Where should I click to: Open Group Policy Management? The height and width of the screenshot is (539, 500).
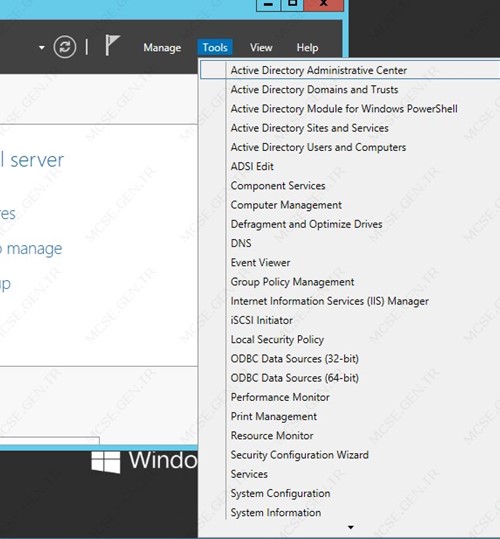(x=292, y=282)
